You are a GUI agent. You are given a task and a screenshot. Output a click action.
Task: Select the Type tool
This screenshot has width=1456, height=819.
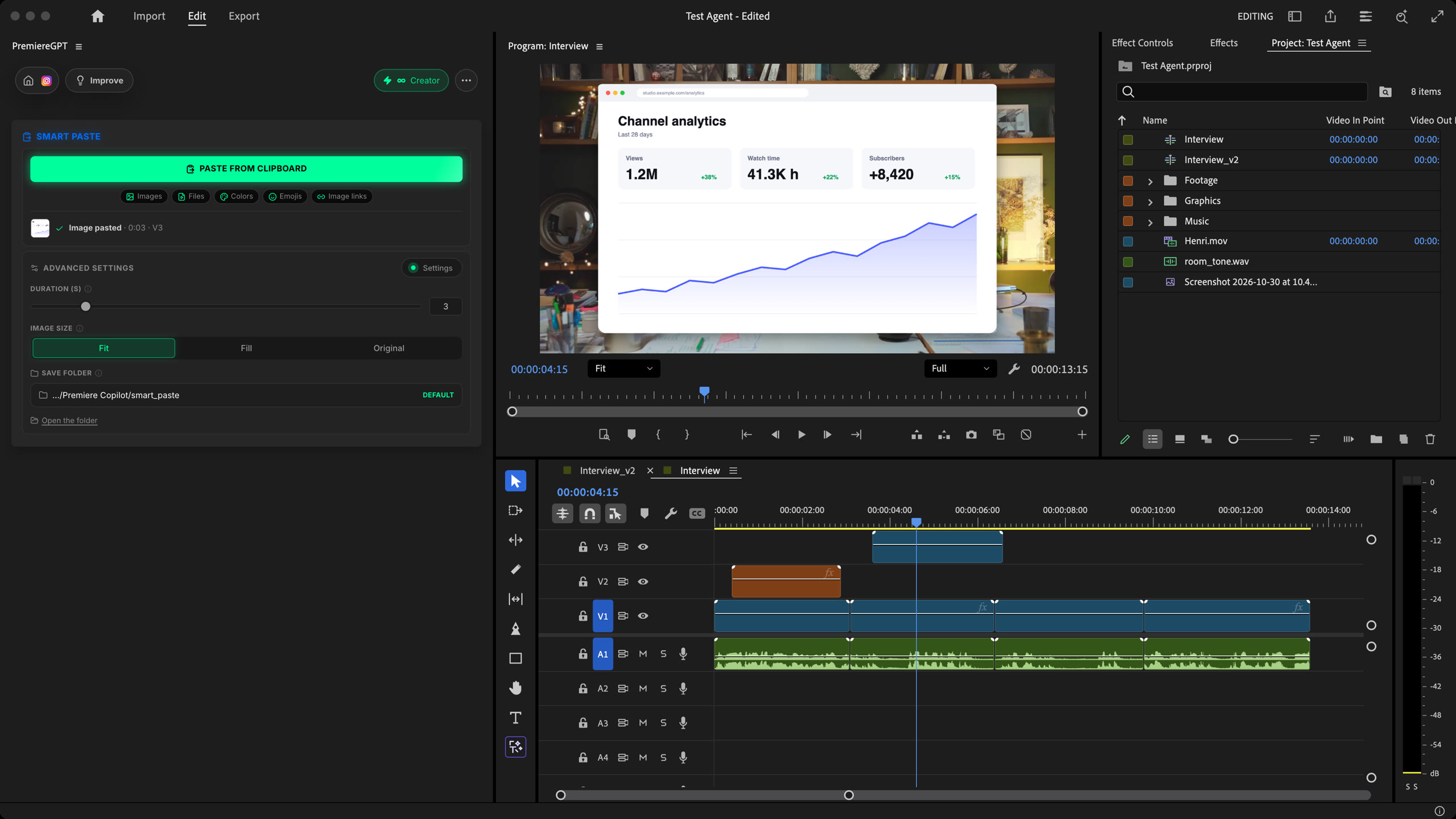click(515, 717)
